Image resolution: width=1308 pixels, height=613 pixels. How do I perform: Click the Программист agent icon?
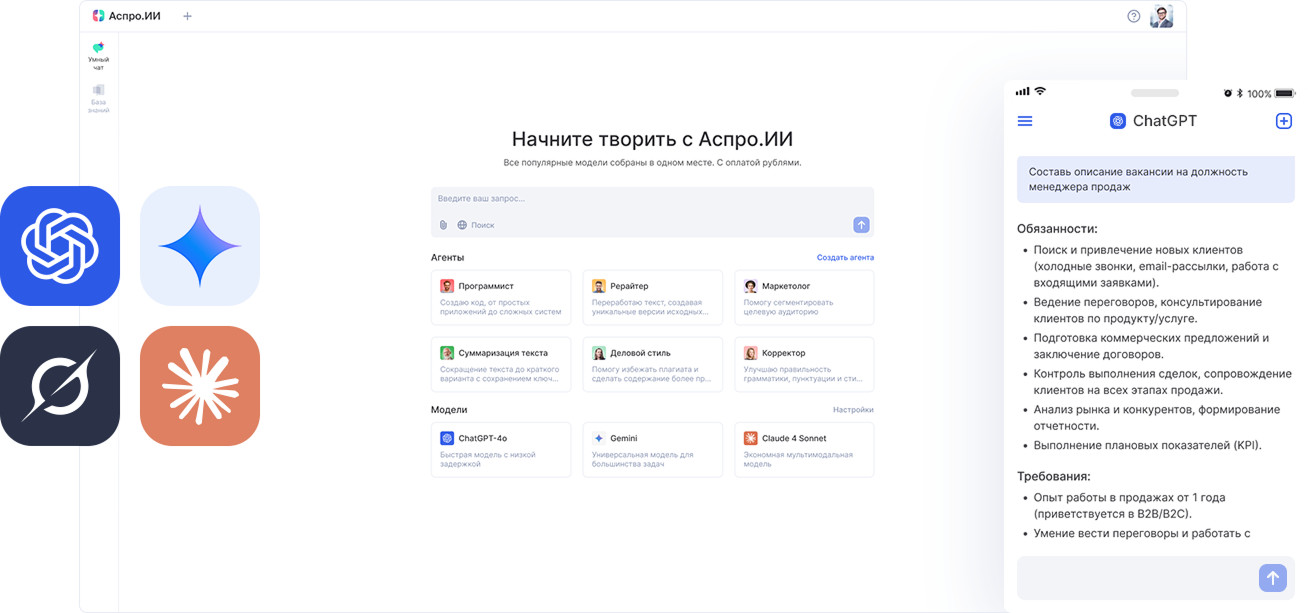pyautogui.click(x=447, y=286)
